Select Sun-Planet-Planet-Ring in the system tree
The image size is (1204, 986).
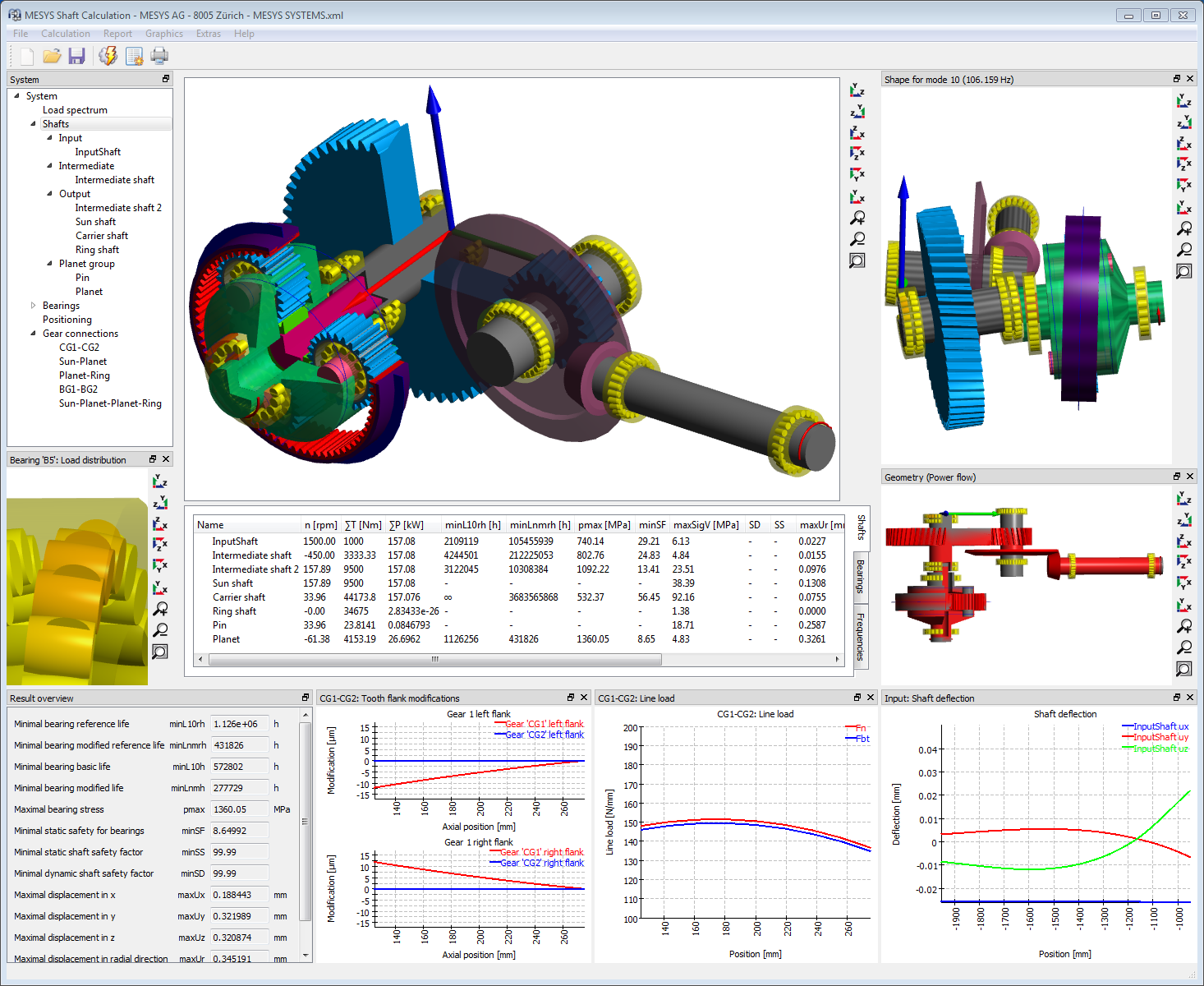click(110, 403)
